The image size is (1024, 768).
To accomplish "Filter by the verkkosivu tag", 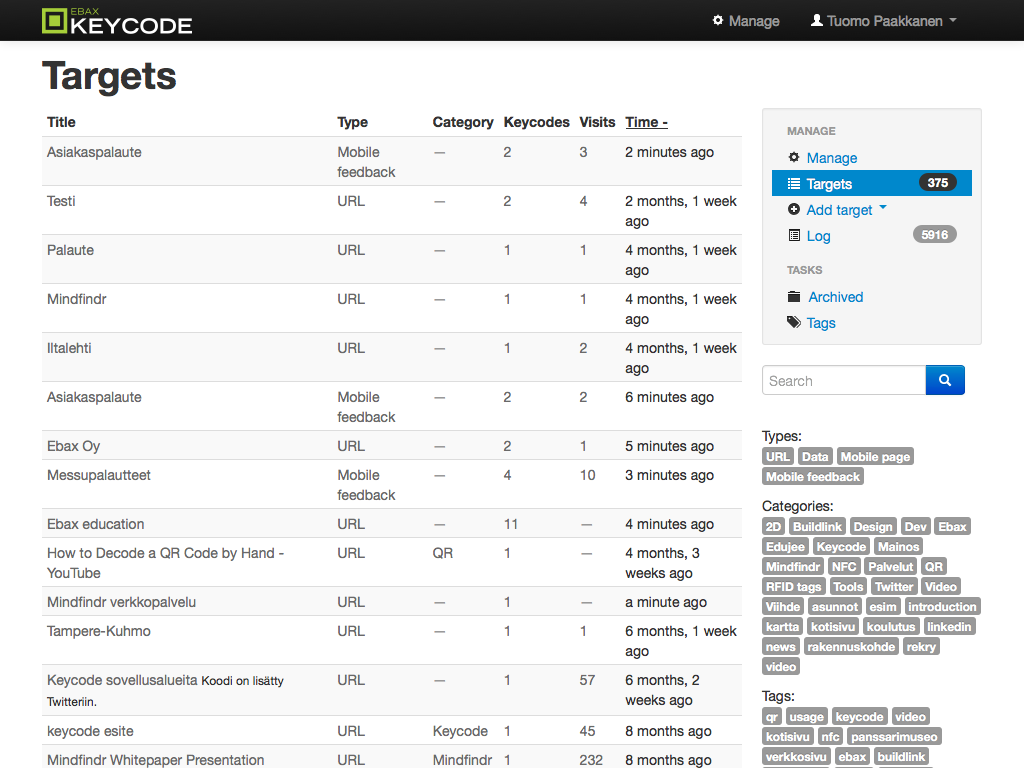I will pyautogui.click(x=795, y=757).
